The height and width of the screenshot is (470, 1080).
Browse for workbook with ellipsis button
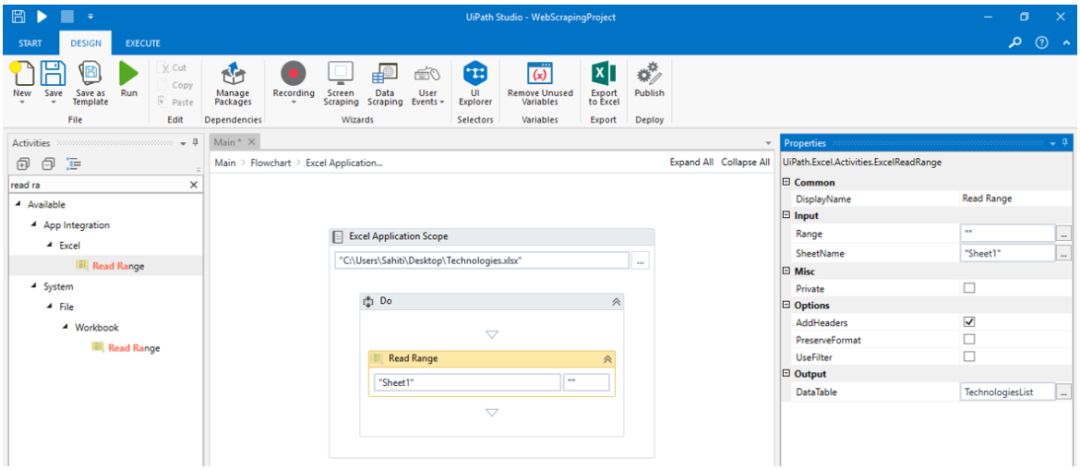click(x=641, y=261)
